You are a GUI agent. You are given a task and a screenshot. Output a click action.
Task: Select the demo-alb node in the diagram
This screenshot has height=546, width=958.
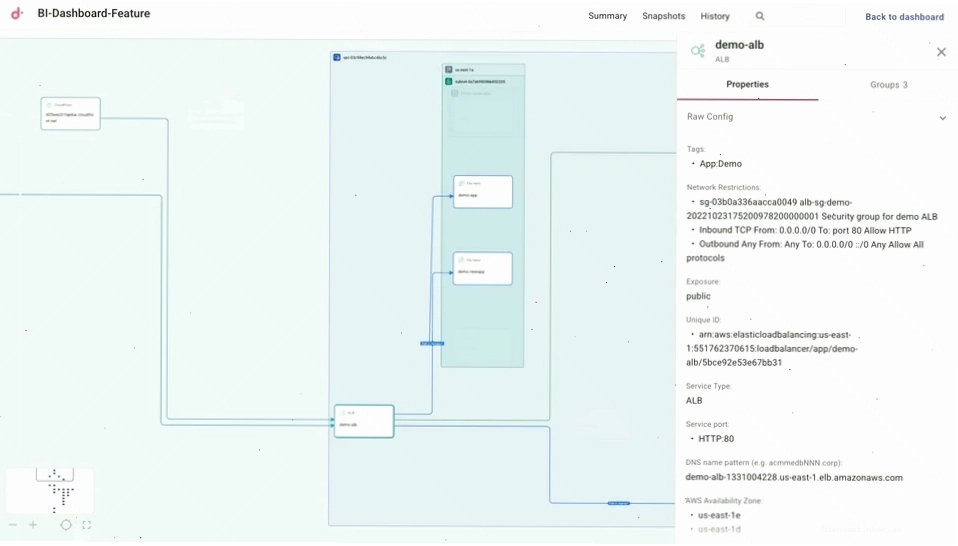pos(364,421)
